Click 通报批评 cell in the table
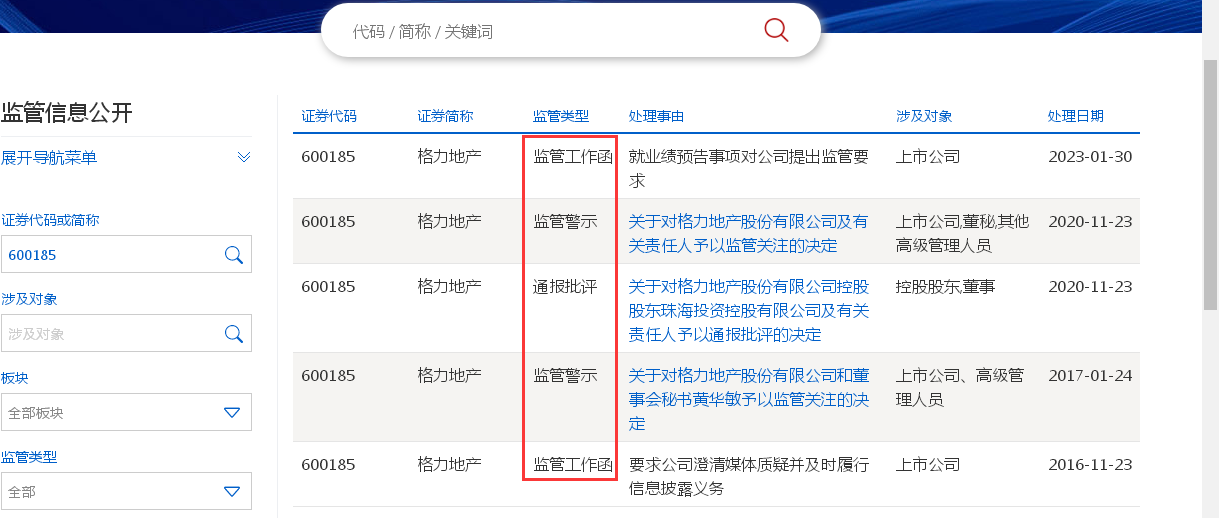This screenshot has height=518, width=1219. pos(565,287)
